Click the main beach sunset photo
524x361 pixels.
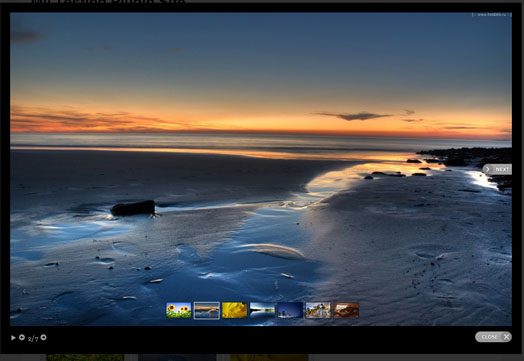(261, 169)
